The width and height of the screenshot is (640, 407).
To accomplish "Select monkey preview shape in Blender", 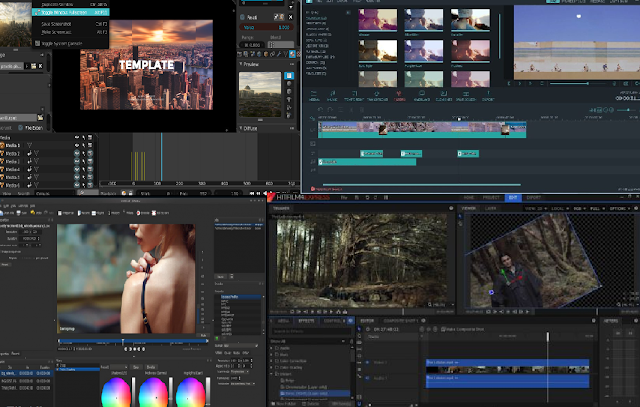I will click(289, 100).
